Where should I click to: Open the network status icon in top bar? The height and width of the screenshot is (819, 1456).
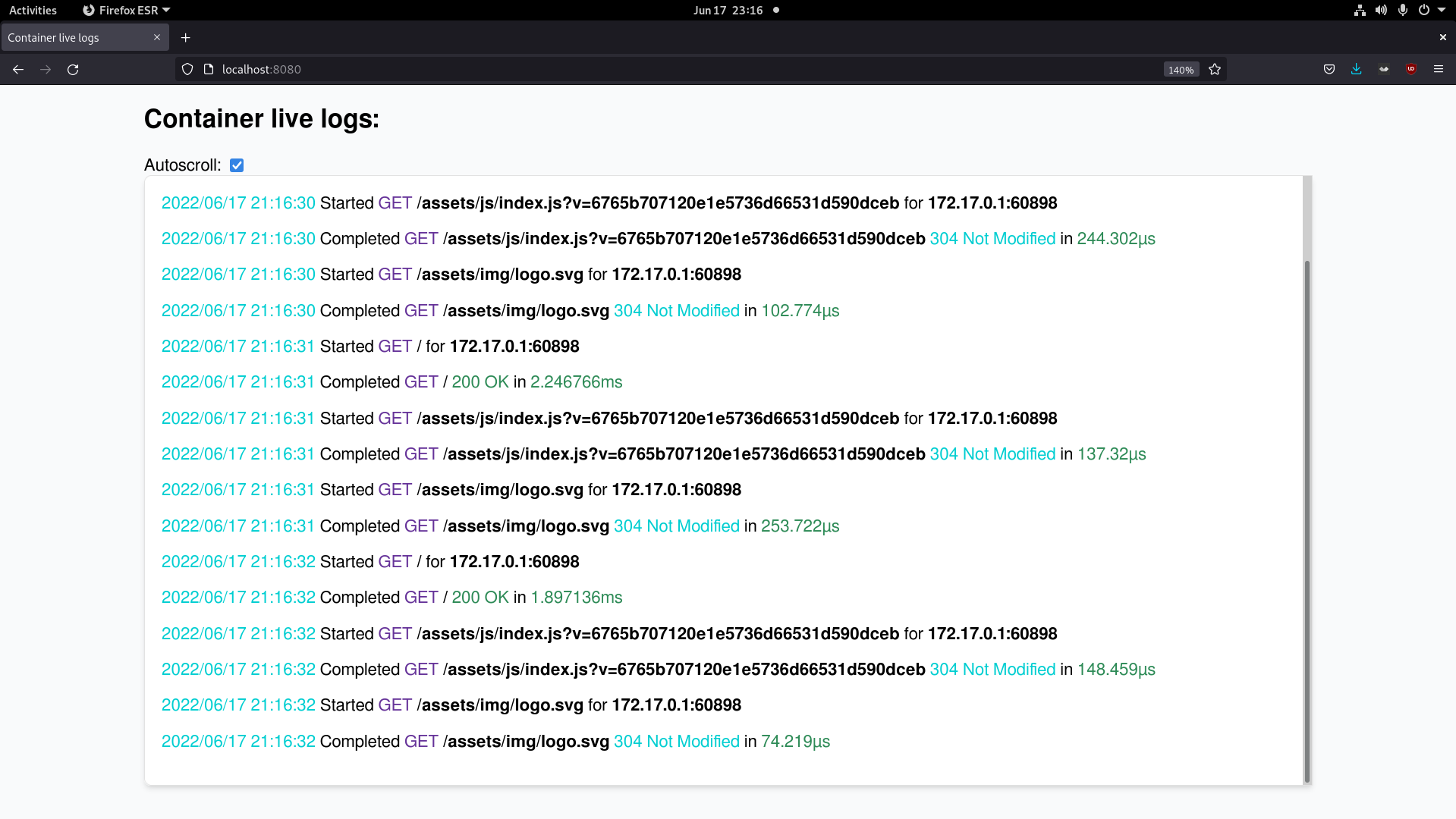tap(1360, 10)
